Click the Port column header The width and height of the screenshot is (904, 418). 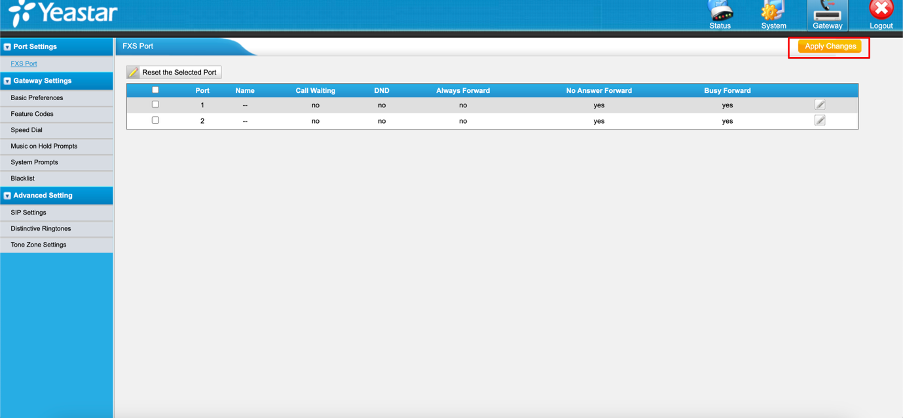202,91
